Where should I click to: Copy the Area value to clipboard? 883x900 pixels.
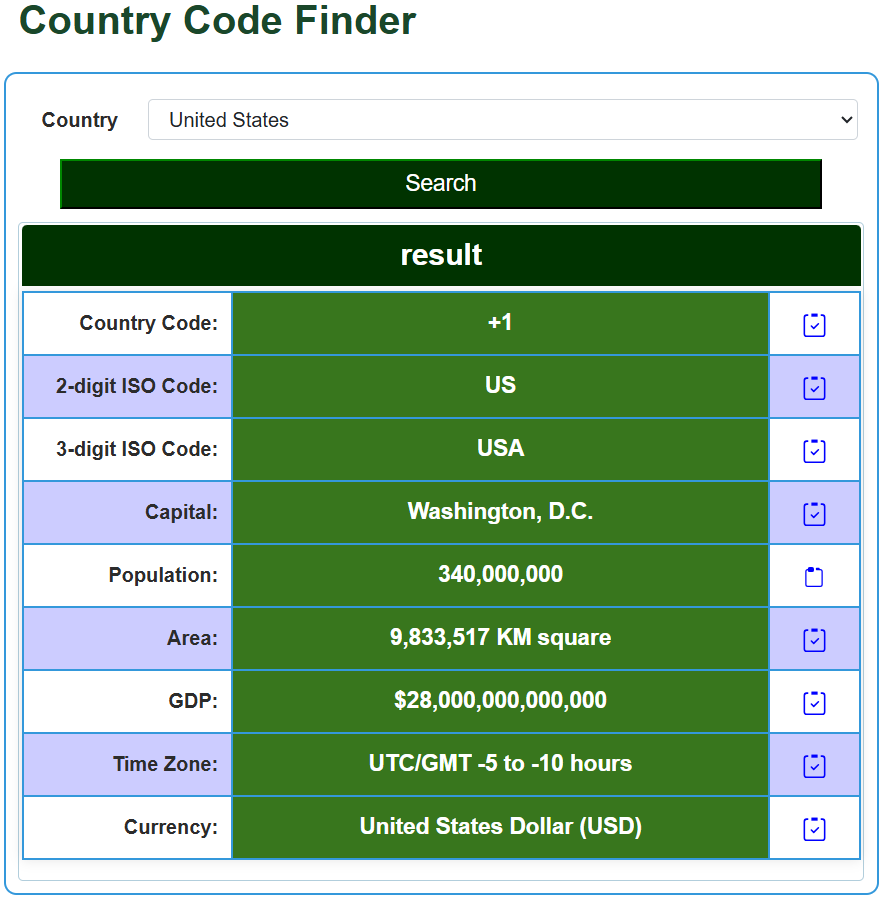(x=814, y=640)
